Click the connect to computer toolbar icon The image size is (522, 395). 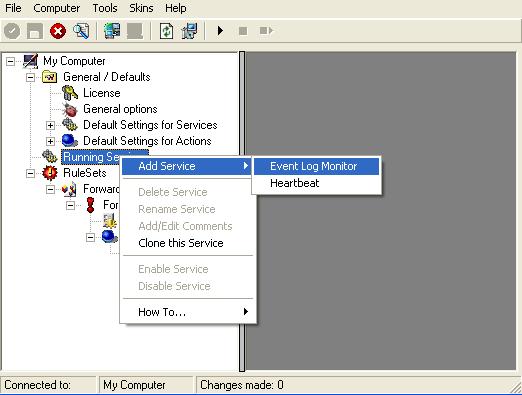click(189, 31)
